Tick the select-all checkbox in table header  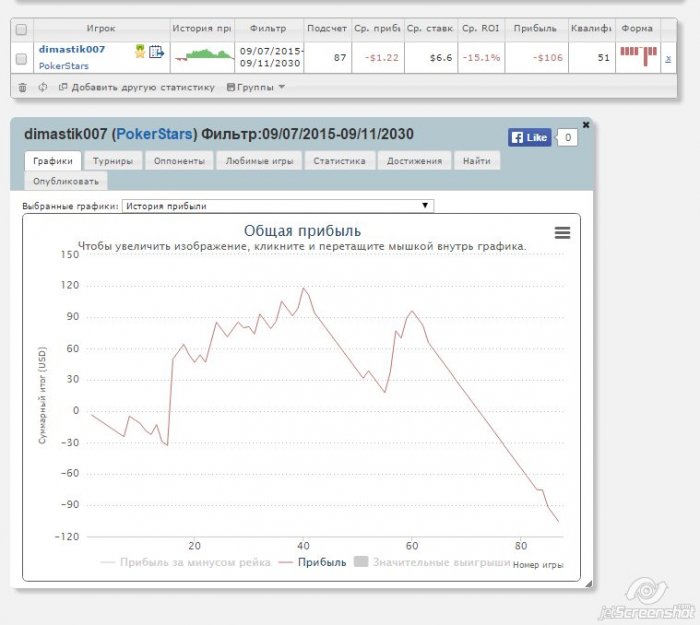coord(21,29)
